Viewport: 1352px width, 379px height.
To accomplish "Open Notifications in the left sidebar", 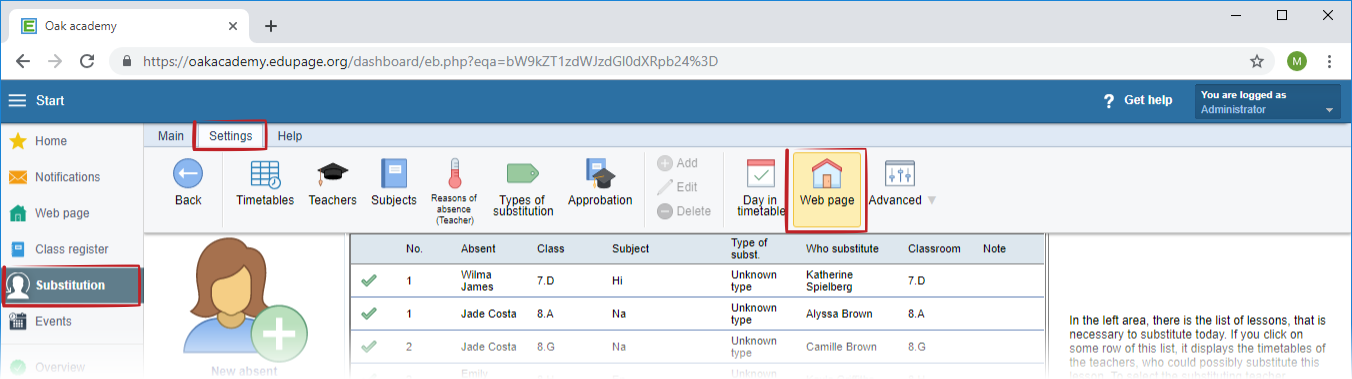I will (72, 177).
